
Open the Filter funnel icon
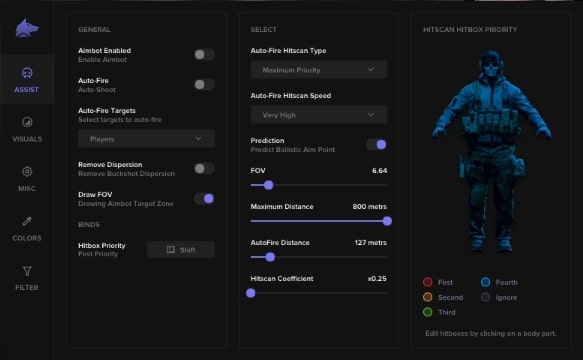coord(27,271)
